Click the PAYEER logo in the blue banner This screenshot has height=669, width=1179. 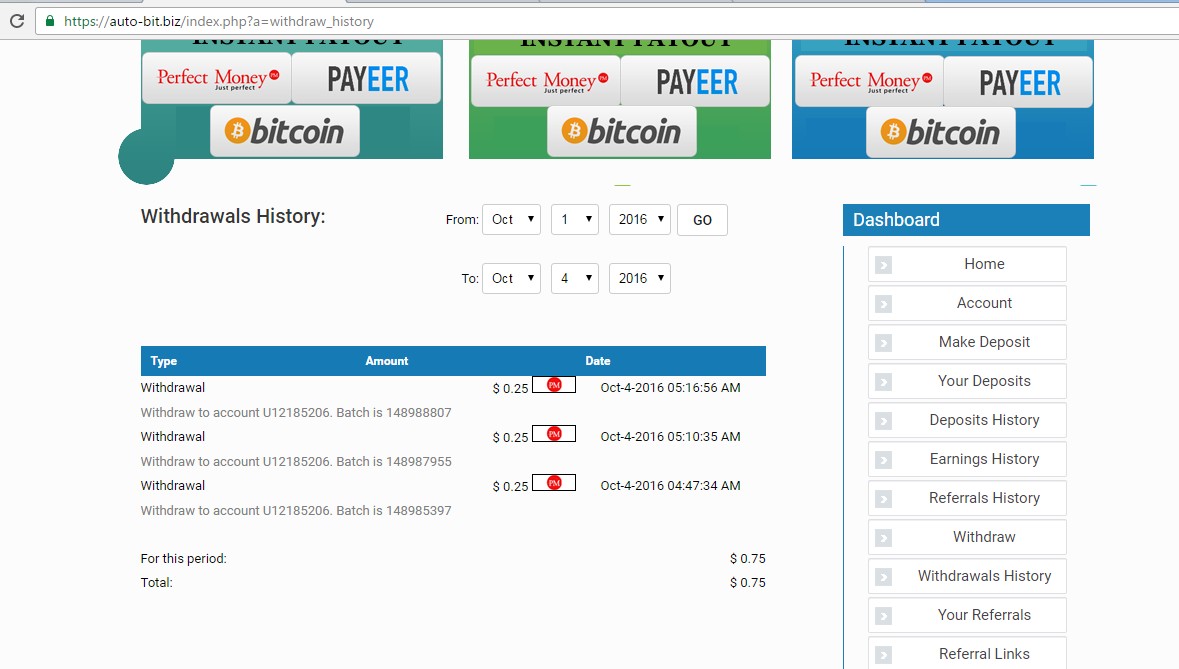pos(1019,83)
